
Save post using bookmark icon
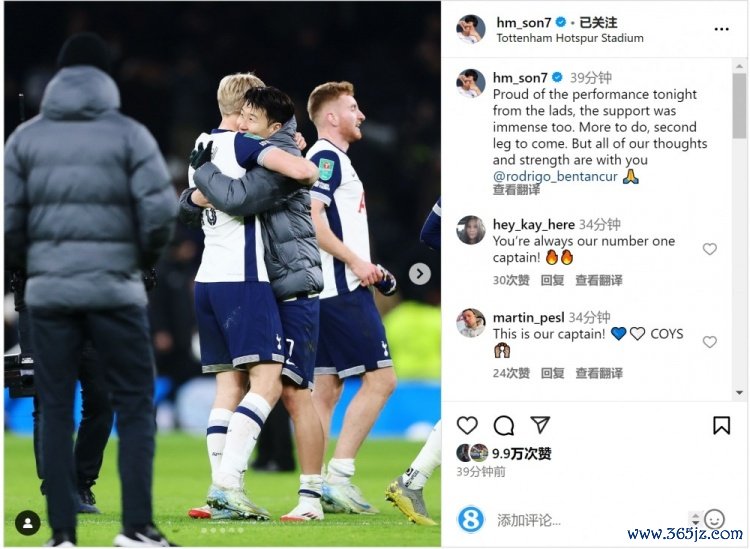pos(721,425)
